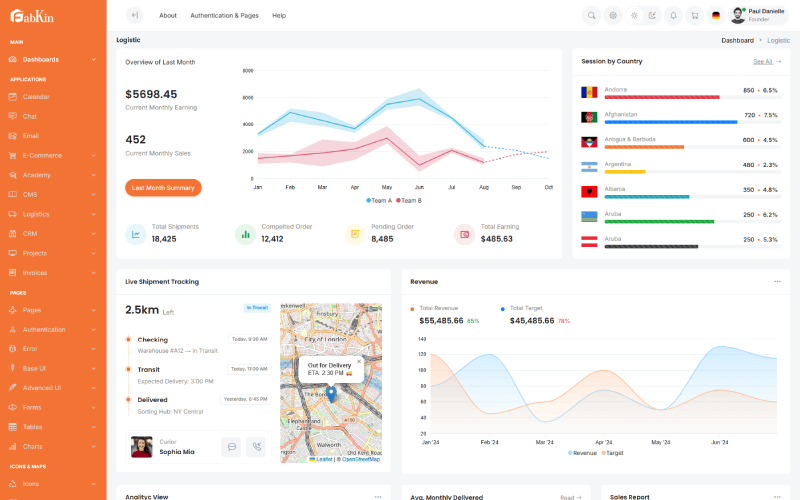This screenshot has height=500, width=800.
Task: Collapse the sidebar with the toggle icon
Action: 135,15
